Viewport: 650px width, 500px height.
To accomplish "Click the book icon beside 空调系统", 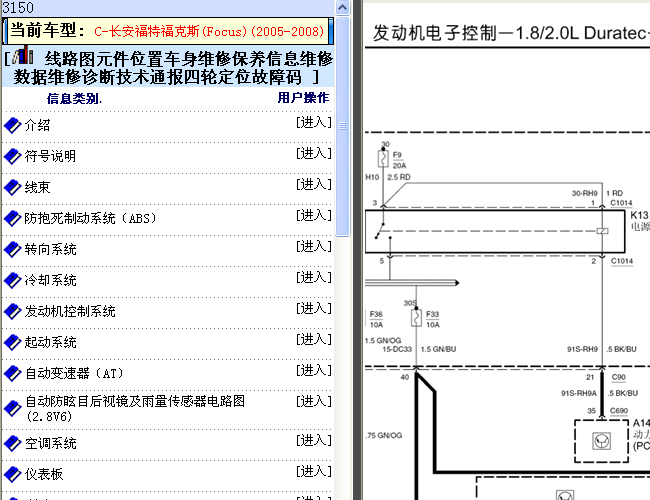I will [x=12, y=443].
